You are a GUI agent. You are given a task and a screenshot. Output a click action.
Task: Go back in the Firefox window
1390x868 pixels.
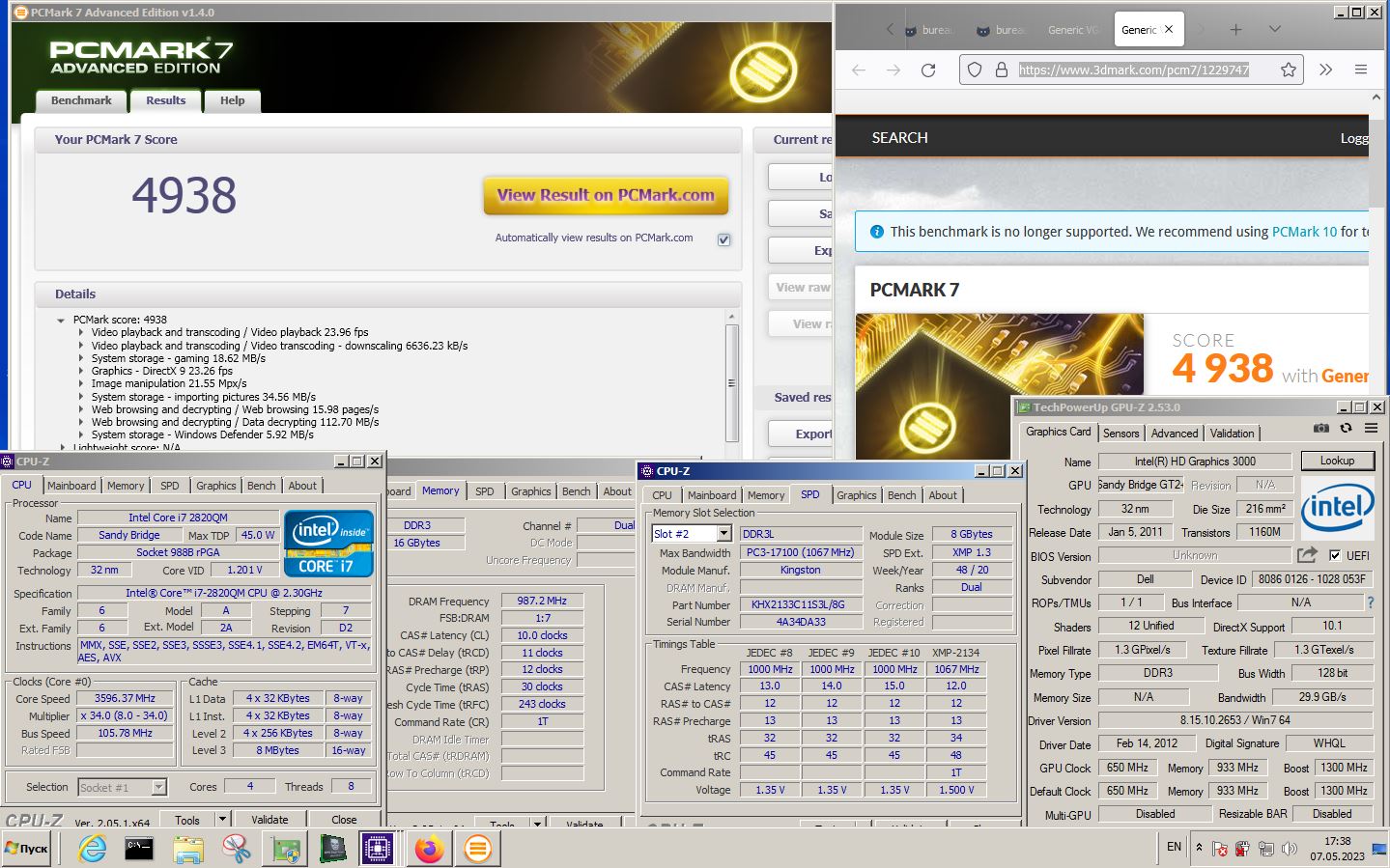tap(859, 70)
